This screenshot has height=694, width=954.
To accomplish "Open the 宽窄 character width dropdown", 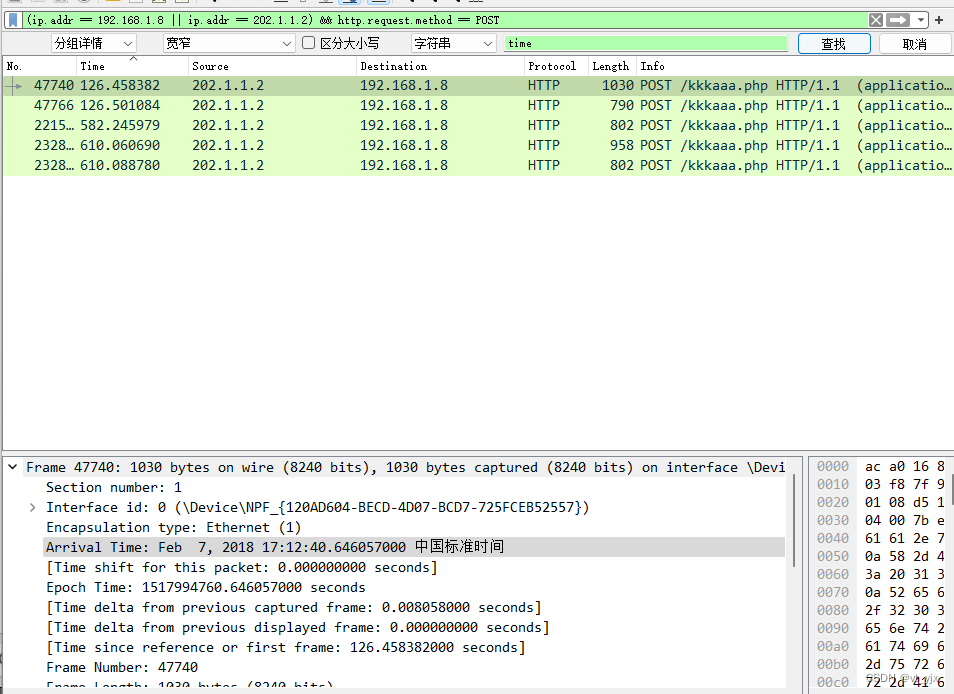I will point(229,43).
